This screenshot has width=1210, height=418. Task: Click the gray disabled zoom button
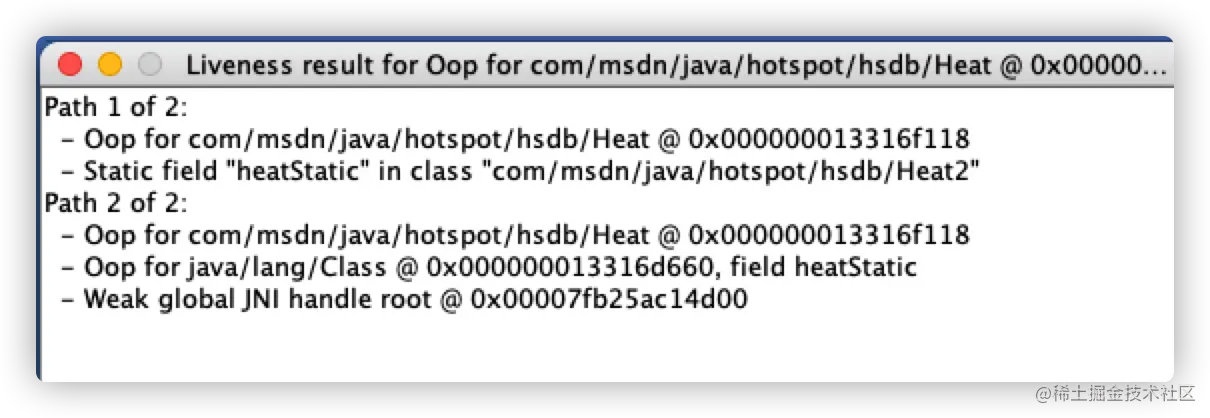point(150,65)
